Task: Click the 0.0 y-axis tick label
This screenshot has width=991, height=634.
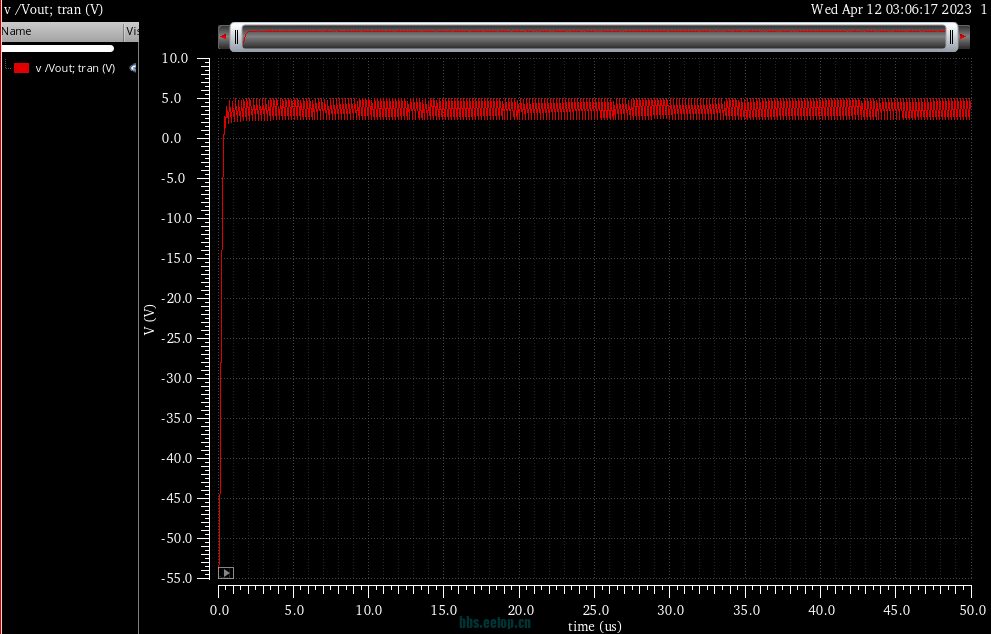Action: (x=171, y=138)
